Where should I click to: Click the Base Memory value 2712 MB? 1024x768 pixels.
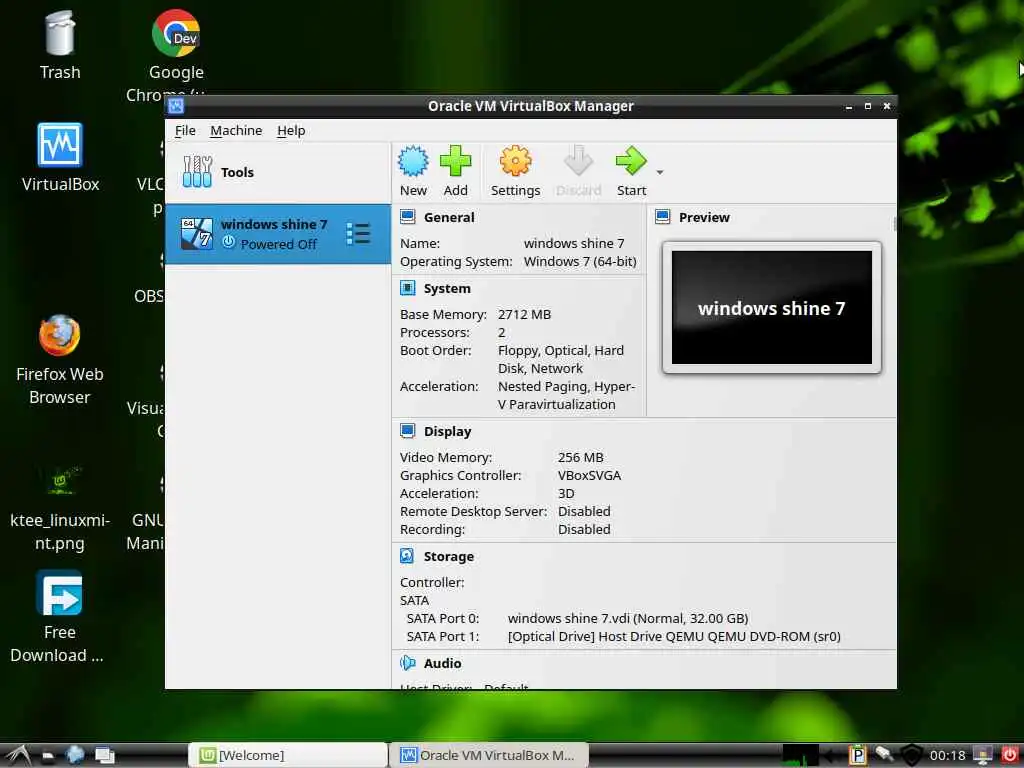(x=524, y=315)
